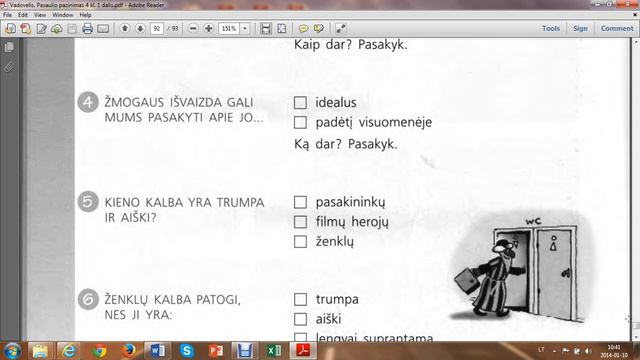Click the Edit/Sign document icon
This screenshot has width=640, height=360.
coord(41,29)
